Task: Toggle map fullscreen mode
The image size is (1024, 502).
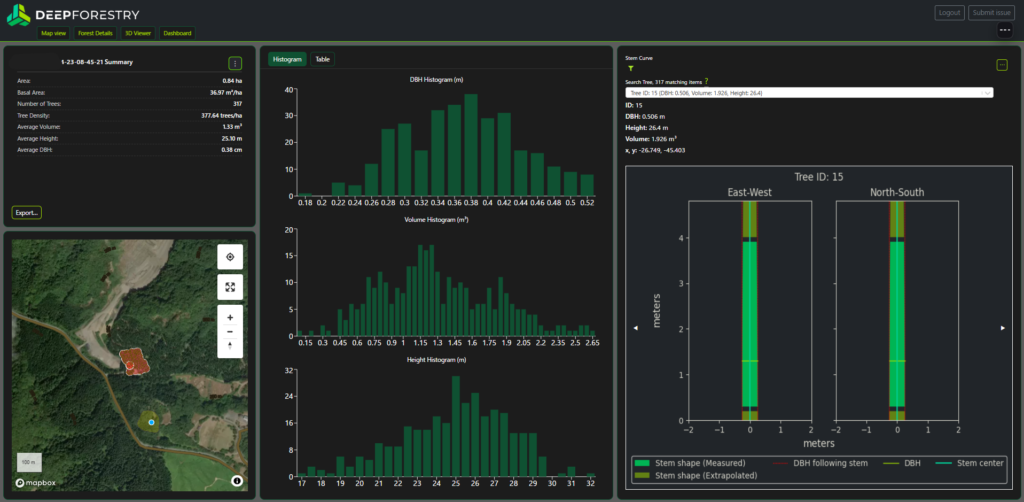Action: tap(230, 287)
